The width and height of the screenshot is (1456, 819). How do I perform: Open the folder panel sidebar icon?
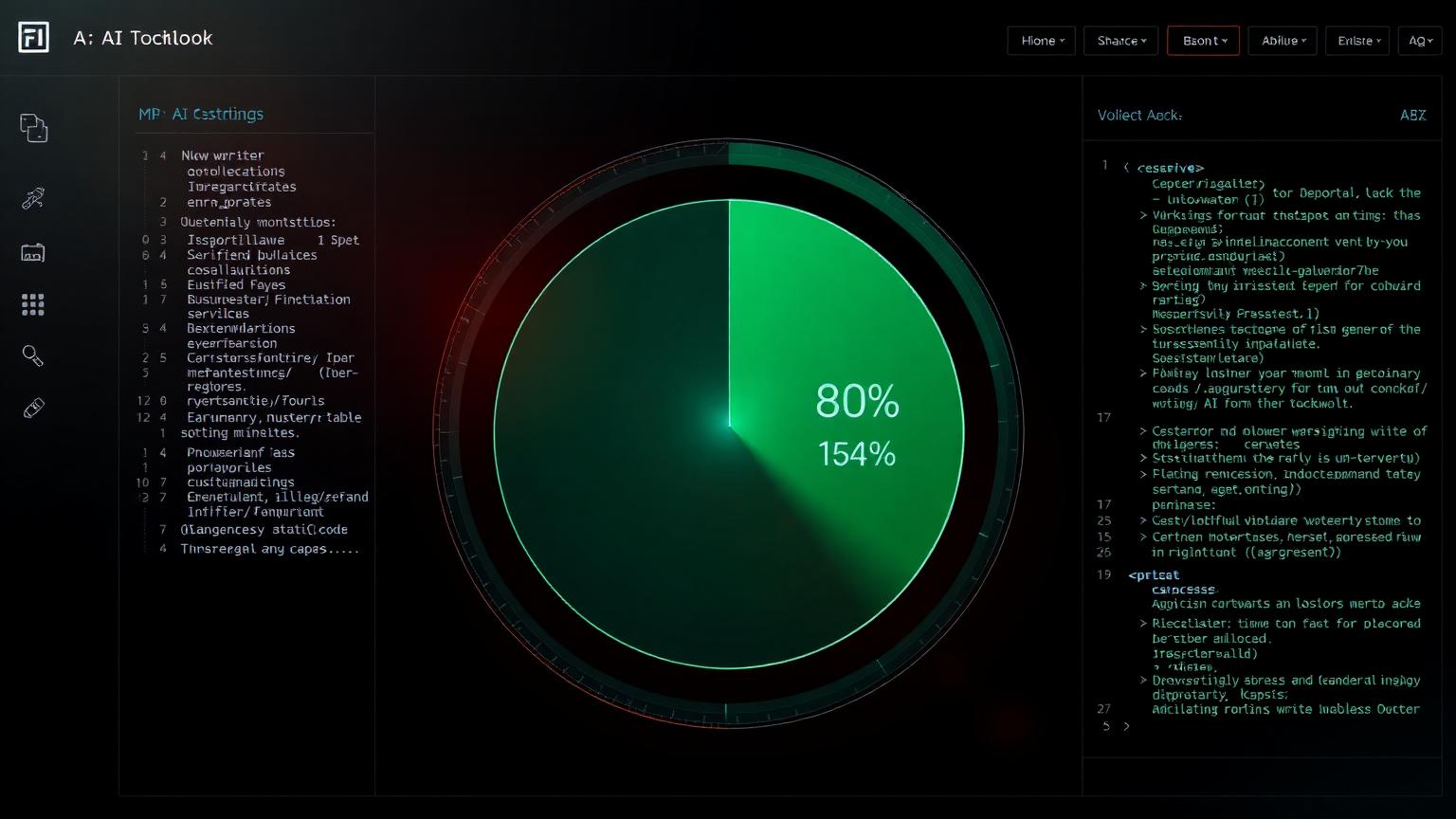[x=33, y=252]
